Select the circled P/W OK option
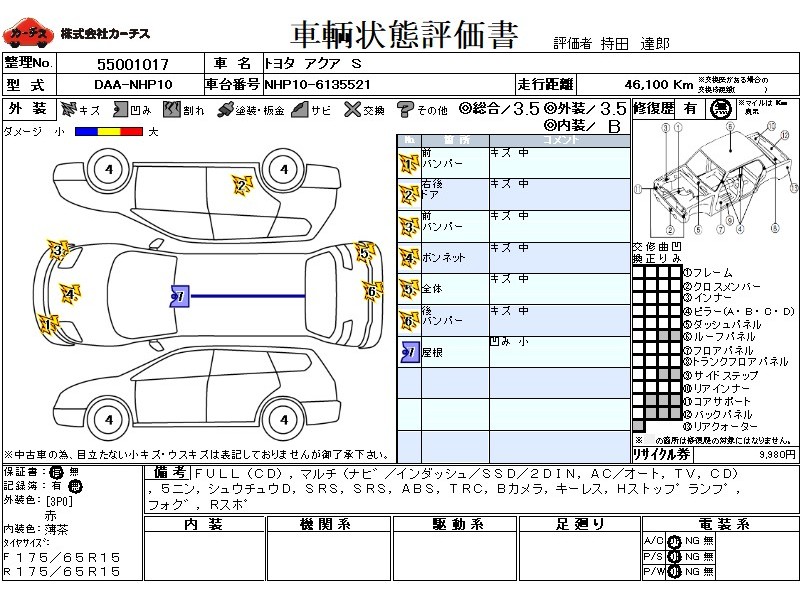 pyautogui.click(x=674, y=571)
